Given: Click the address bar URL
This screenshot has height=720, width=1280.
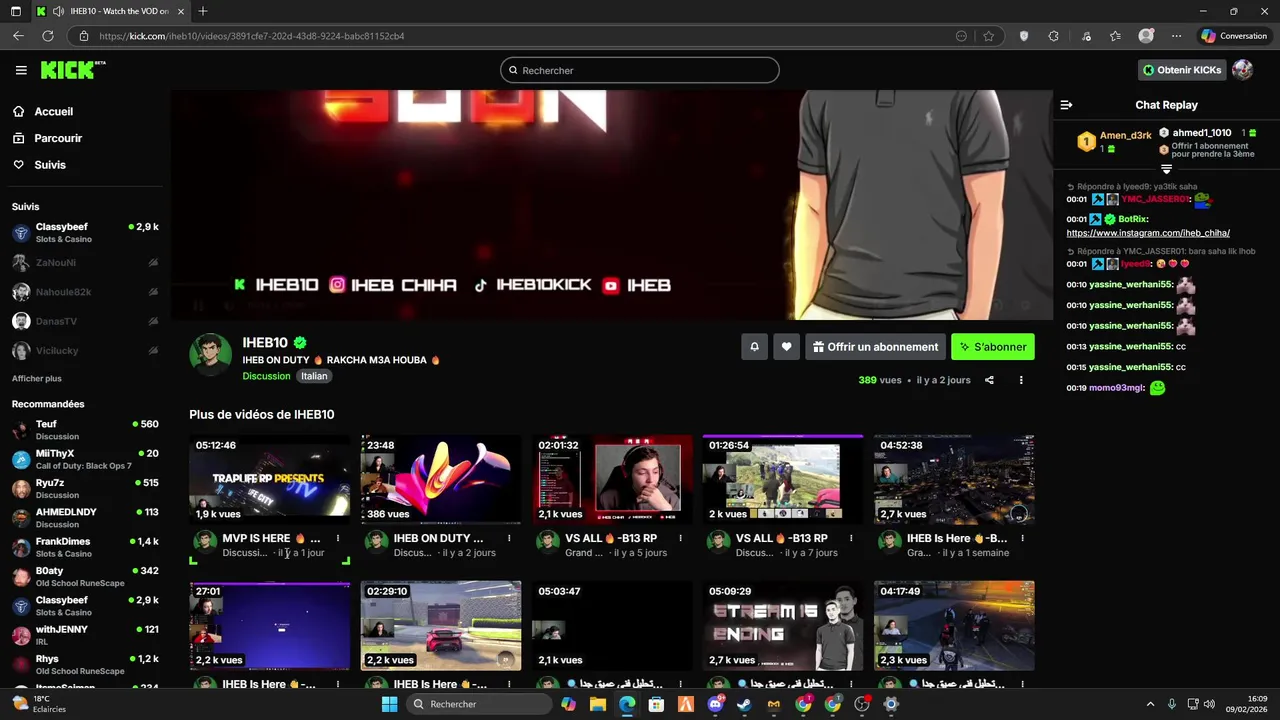Looking at the screenshot, I should pos(252,36).
